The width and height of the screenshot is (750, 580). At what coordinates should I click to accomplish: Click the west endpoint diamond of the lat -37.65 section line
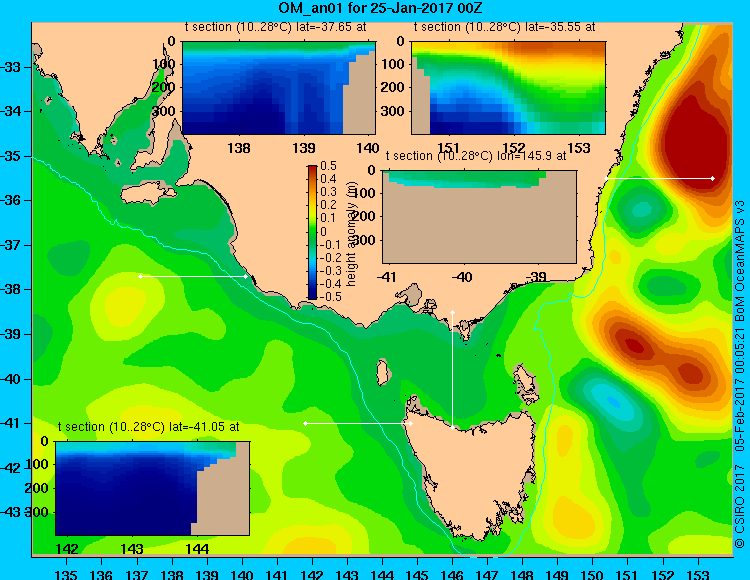click(140, 276)
